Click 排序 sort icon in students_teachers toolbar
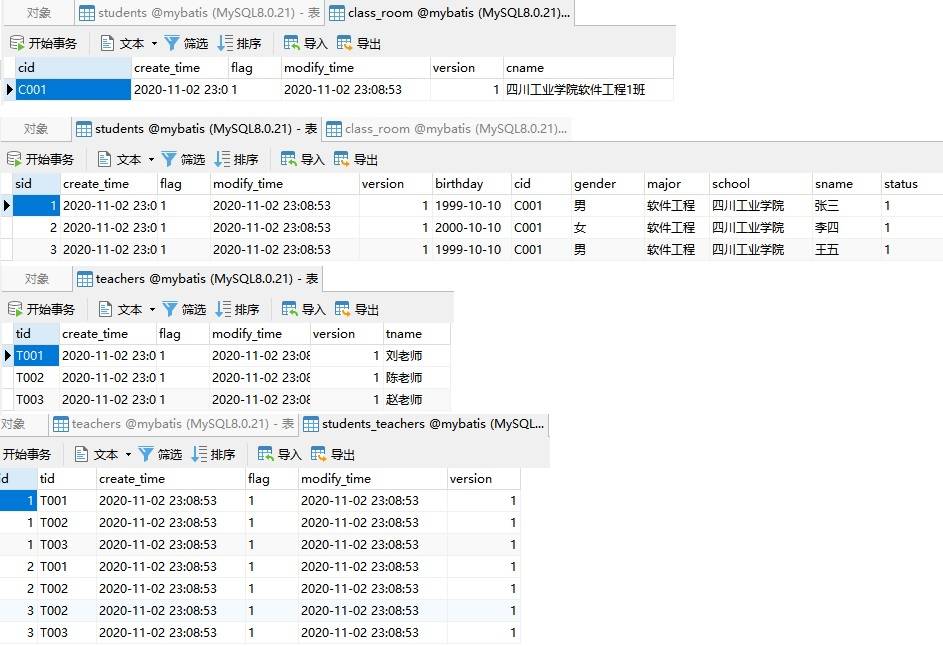Viewport: 943px width, 646px height. tap(199, 454)
